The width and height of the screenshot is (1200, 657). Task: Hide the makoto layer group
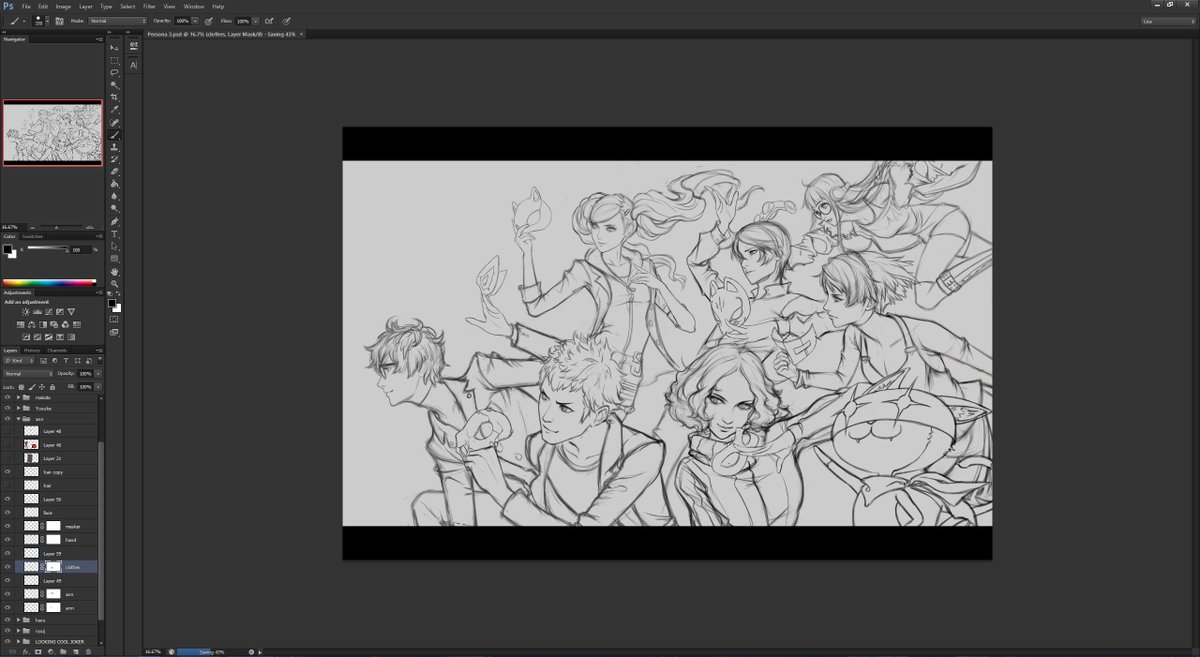[x=7, y=397]
